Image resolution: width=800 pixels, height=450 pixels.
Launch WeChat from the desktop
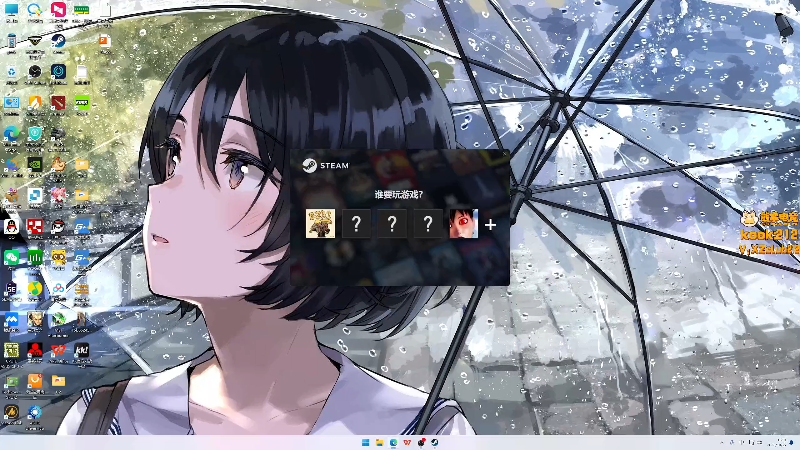(11, 257)
